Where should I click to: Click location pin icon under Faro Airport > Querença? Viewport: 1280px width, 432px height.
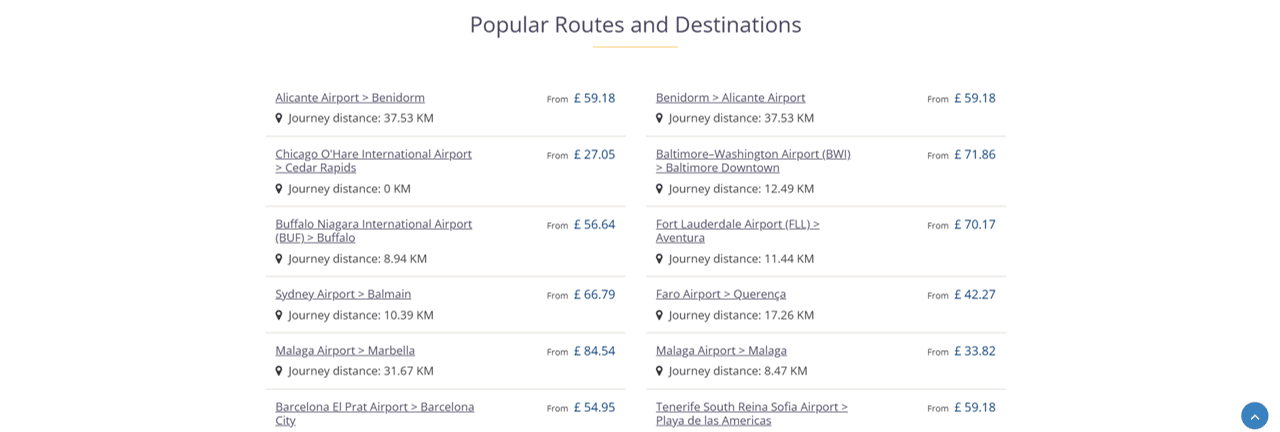(x=659, y=315)
